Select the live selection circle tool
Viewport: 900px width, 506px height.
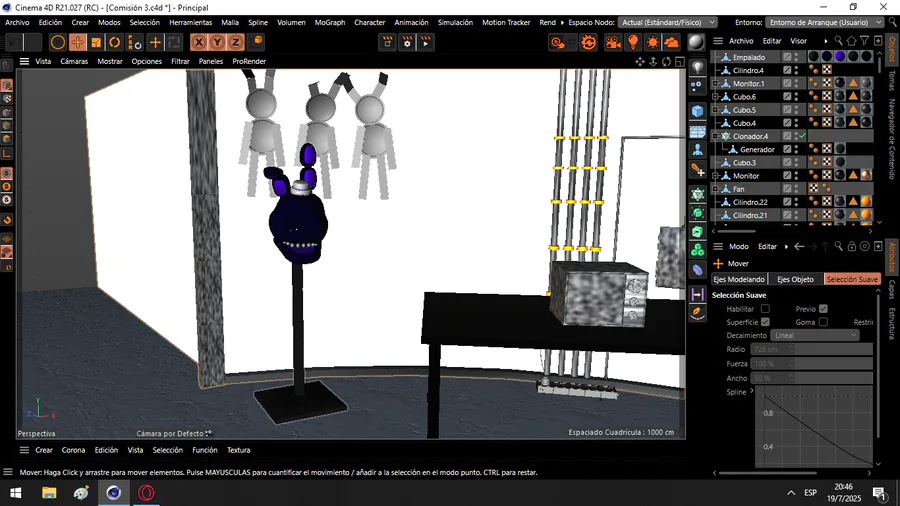coord(57,42)
